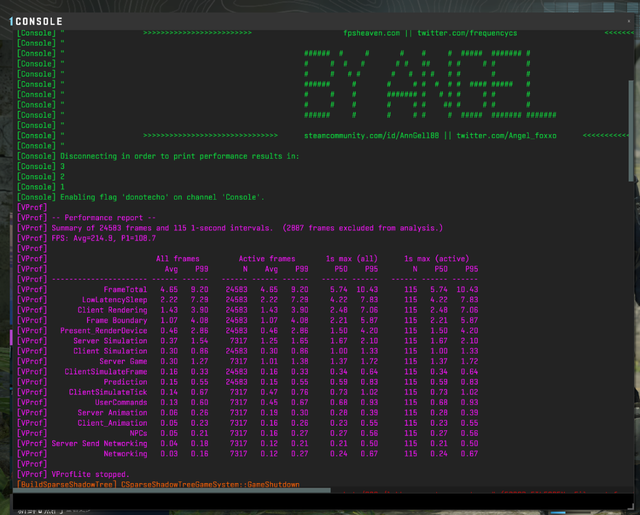Click the "Enabling flag 'donotecho'" line
Image resolution: width=640 pixels, height=515 pixels.
click(x=162, y=197)
